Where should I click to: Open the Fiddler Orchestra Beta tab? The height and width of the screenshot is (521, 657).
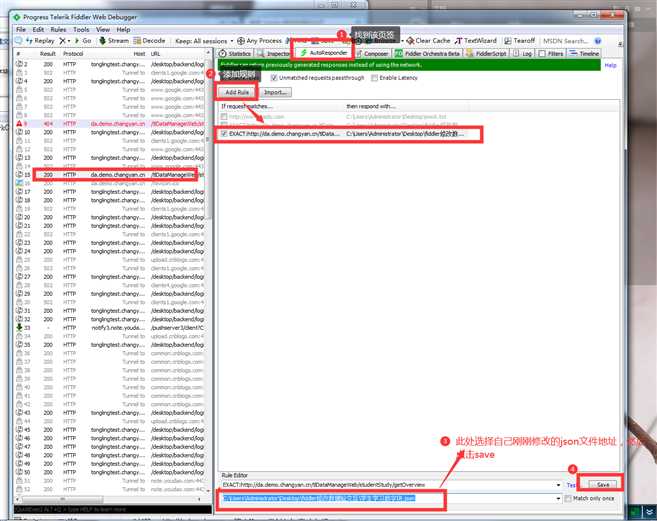coord(427,54)
